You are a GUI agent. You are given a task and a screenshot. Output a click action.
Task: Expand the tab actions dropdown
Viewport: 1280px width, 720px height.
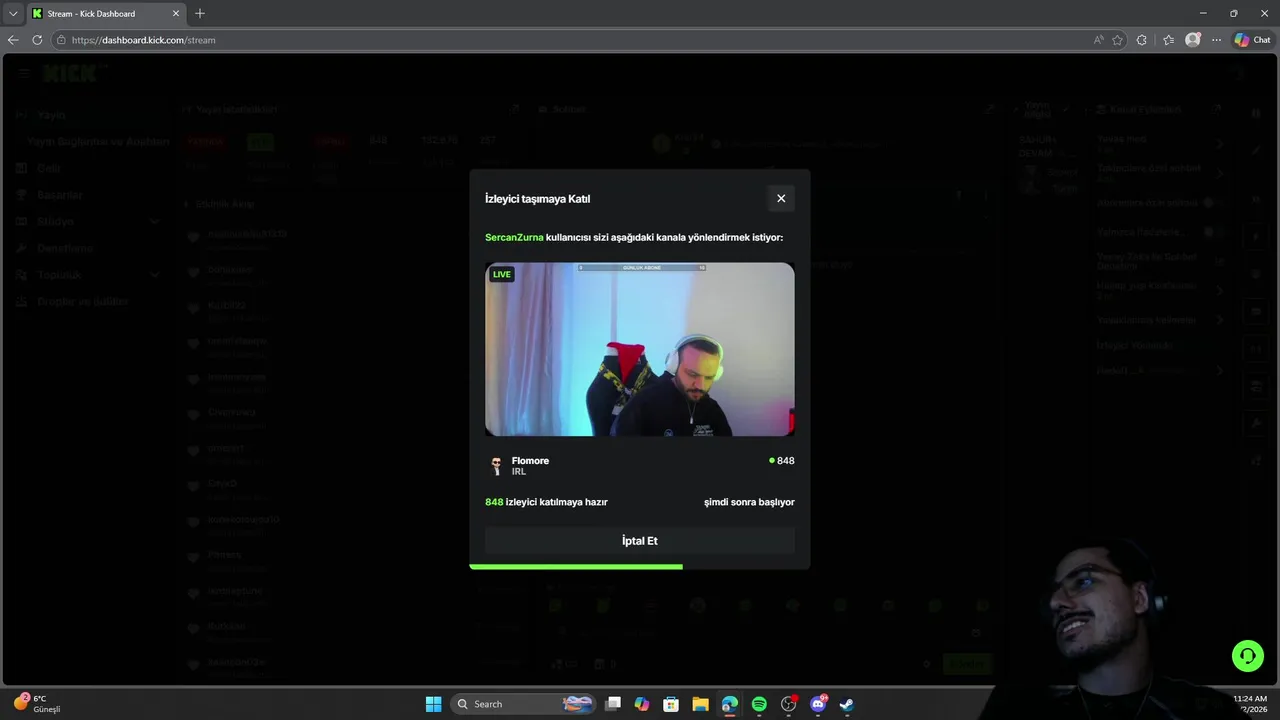coord(13,14)
